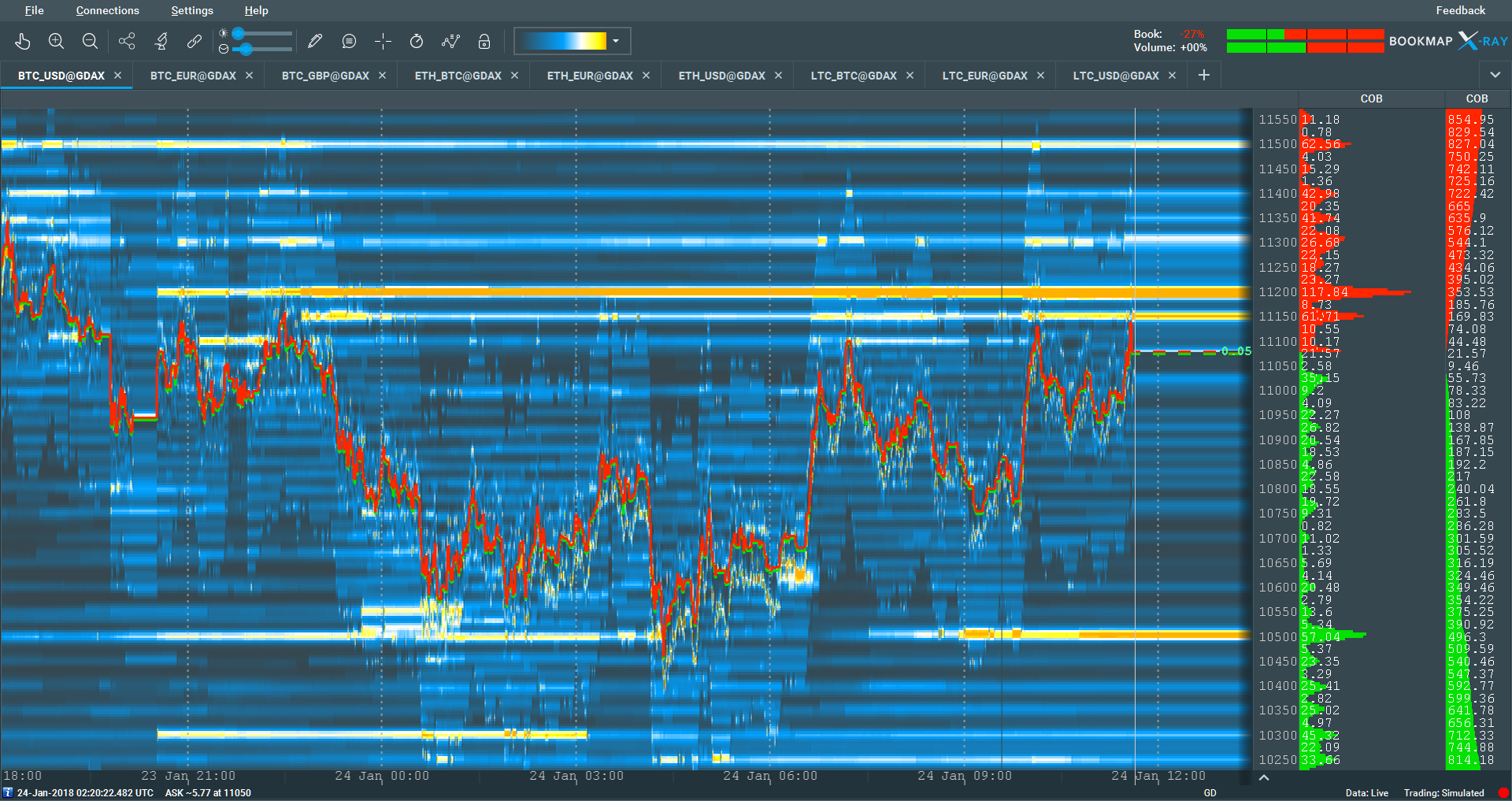This screenshot has height=801, width=1512.
Task: Toggle the chain link icon
Action: coord(195,41)
